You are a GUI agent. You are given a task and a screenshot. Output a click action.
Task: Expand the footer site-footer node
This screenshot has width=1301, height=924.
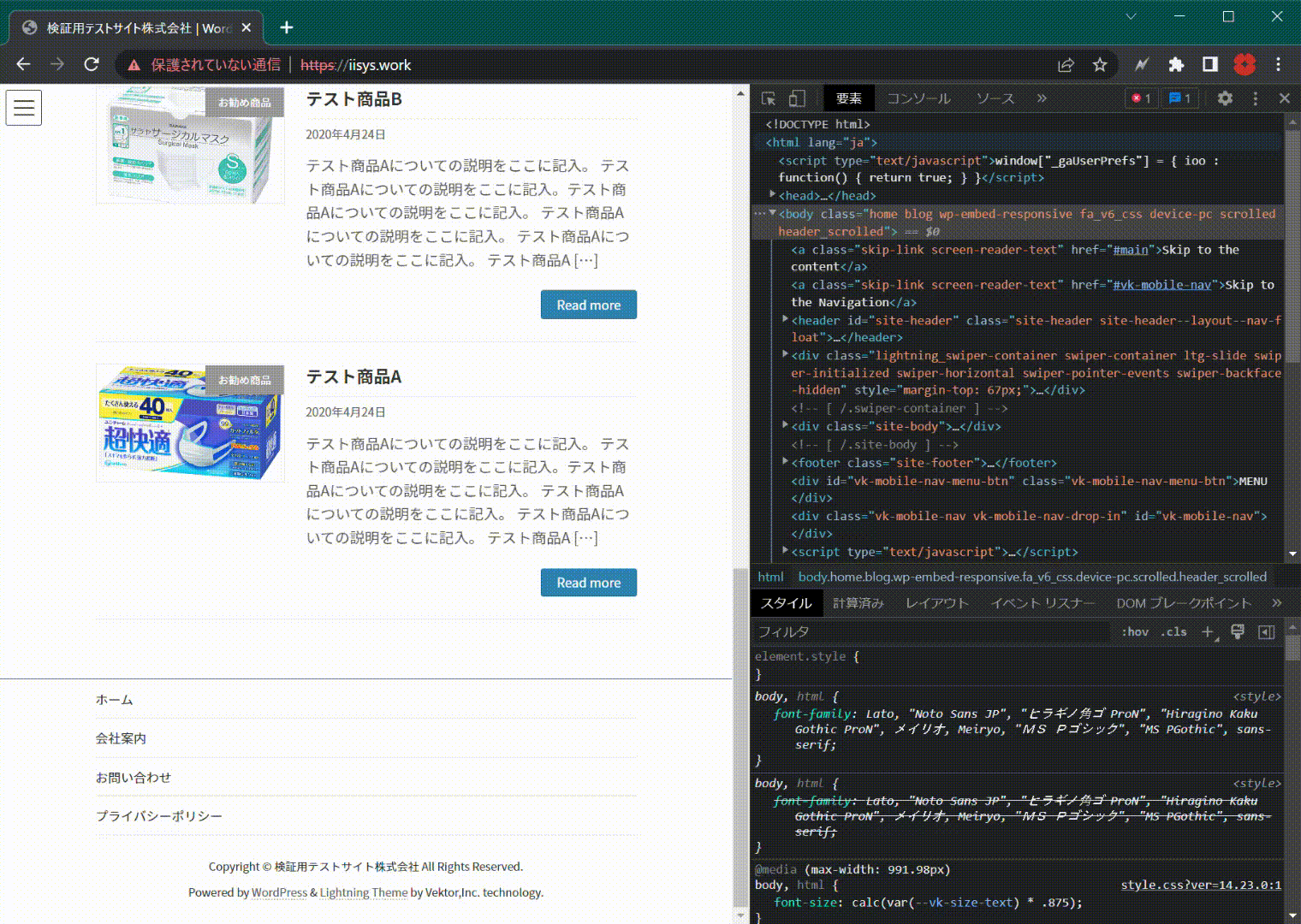pyautogui.click(x=786, y=461)
